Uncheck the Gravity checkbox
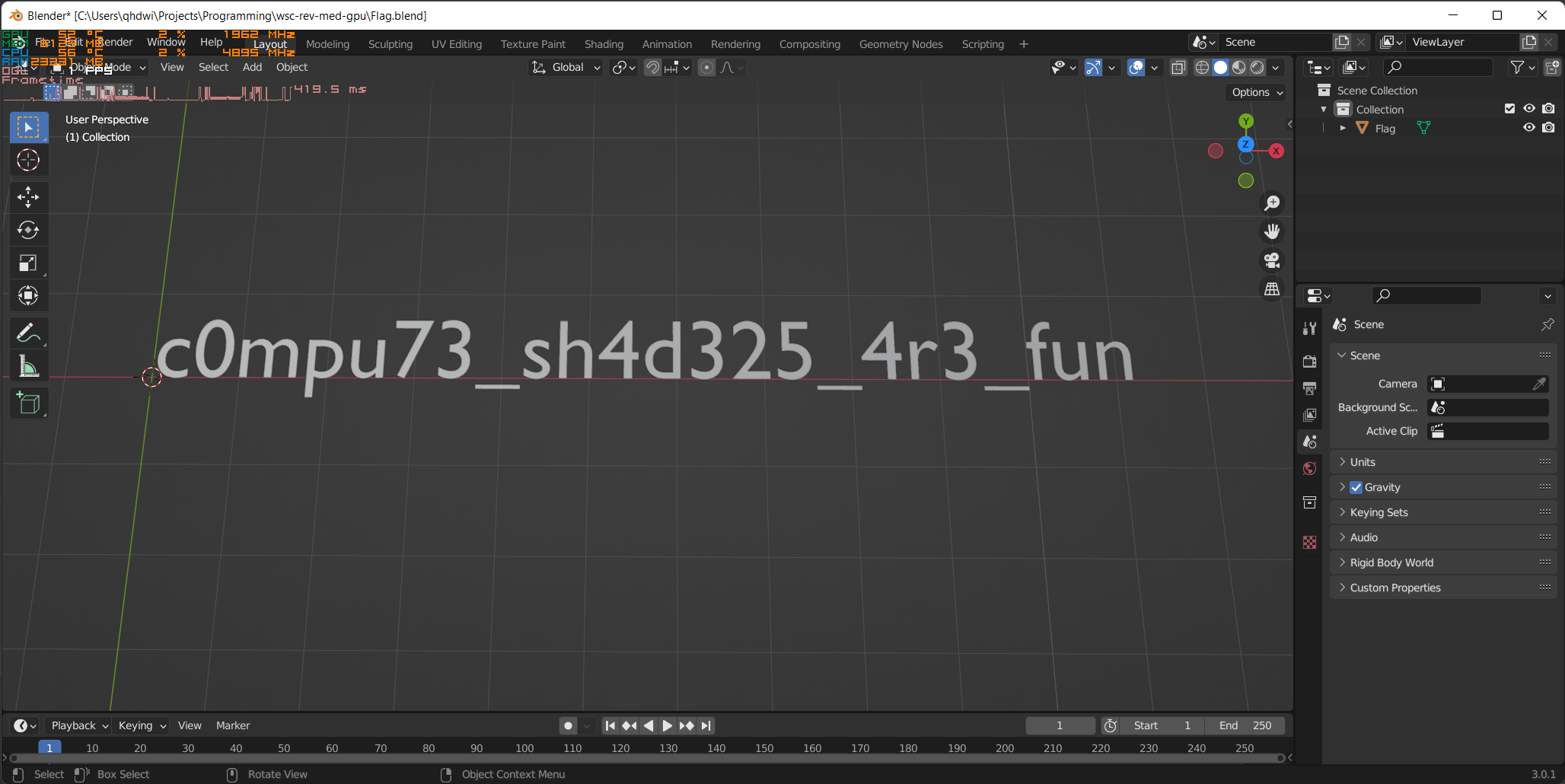1565x784 pixels. [1356, 487]
